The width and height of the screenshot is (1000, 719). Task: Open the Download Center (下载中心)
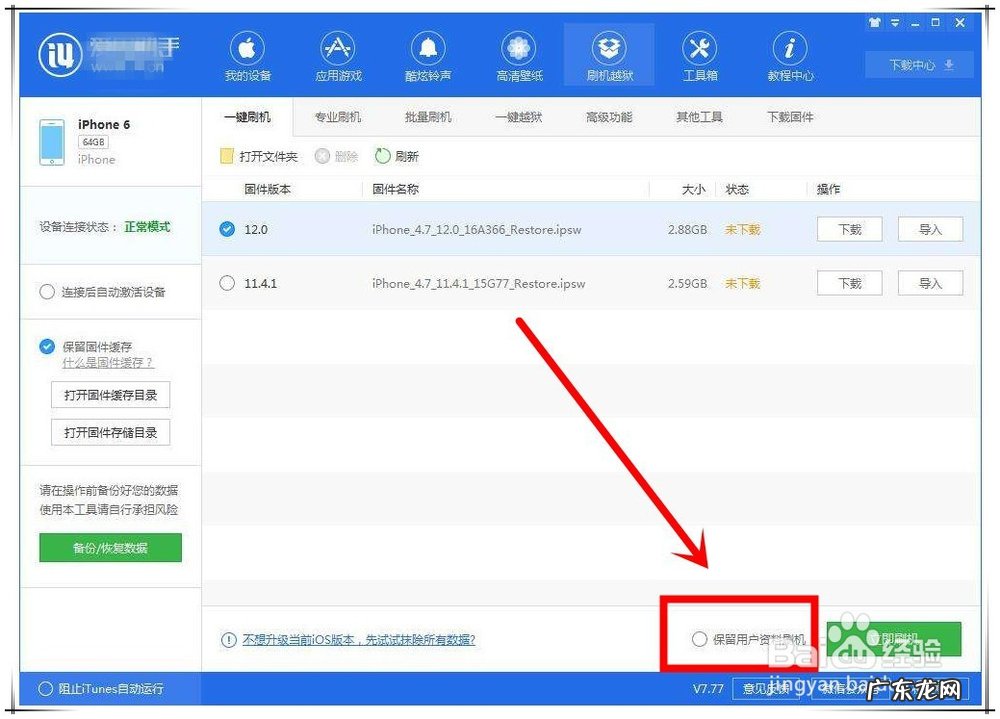917,64
